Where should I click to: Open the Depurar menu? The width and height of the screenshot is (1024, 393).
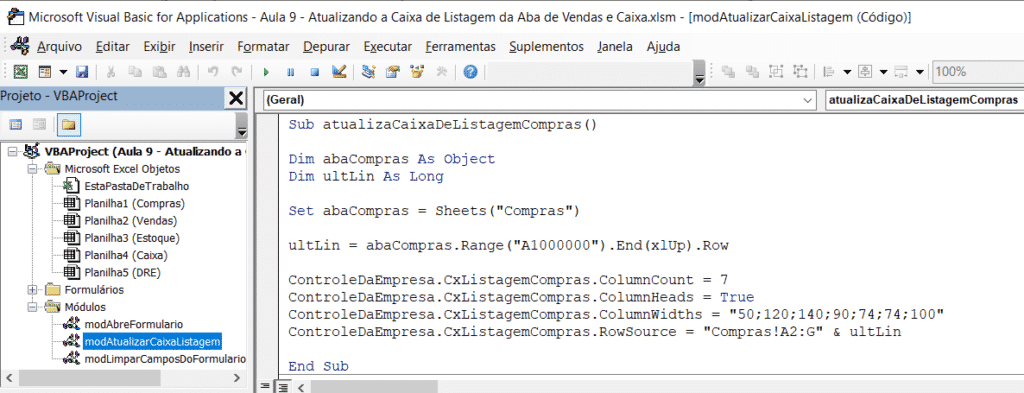click(326, 46)
